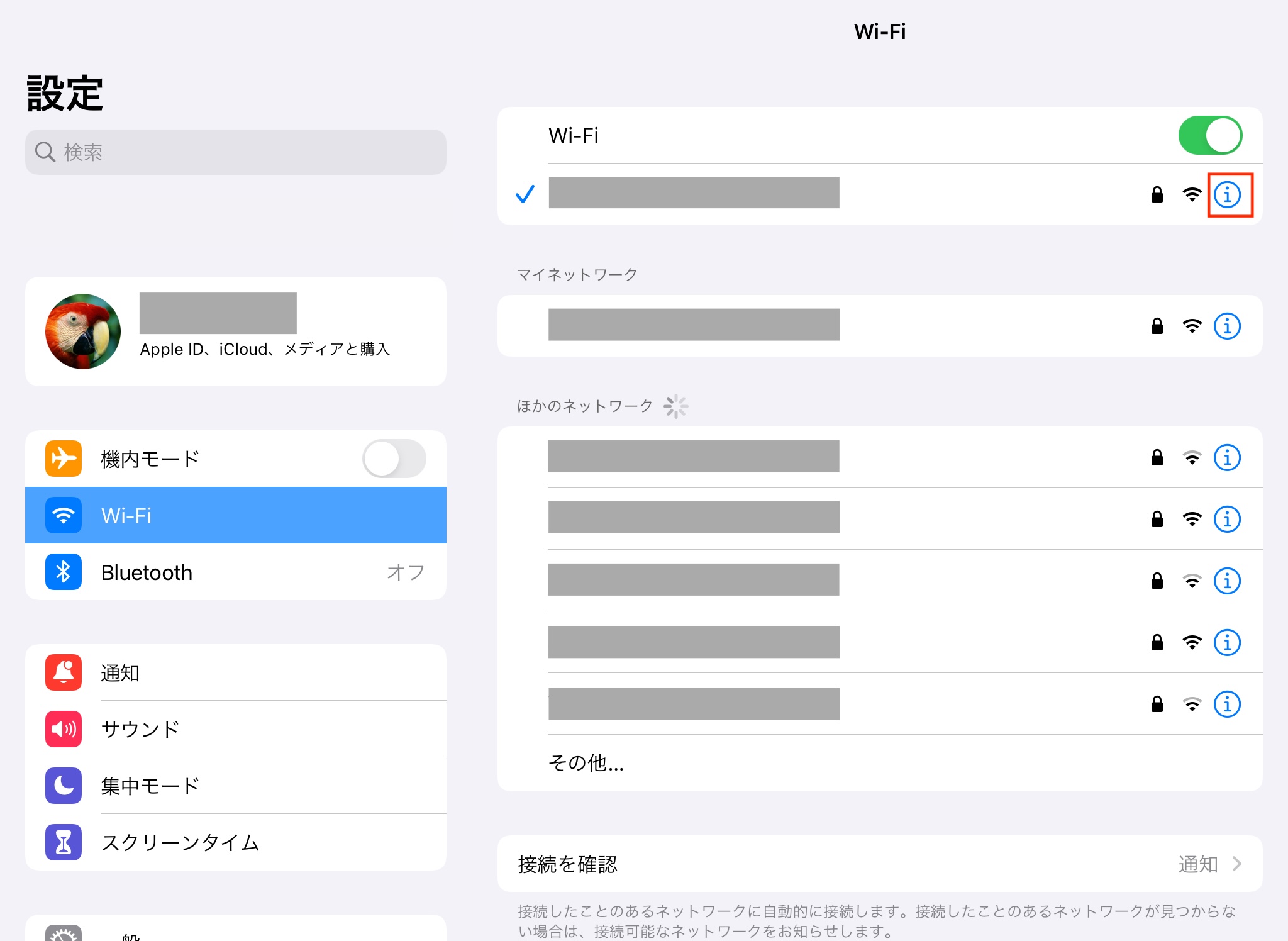Click the purple moon focus mode icon
This screenshot has width=1288, height=941.
click(x=64, y=786)
